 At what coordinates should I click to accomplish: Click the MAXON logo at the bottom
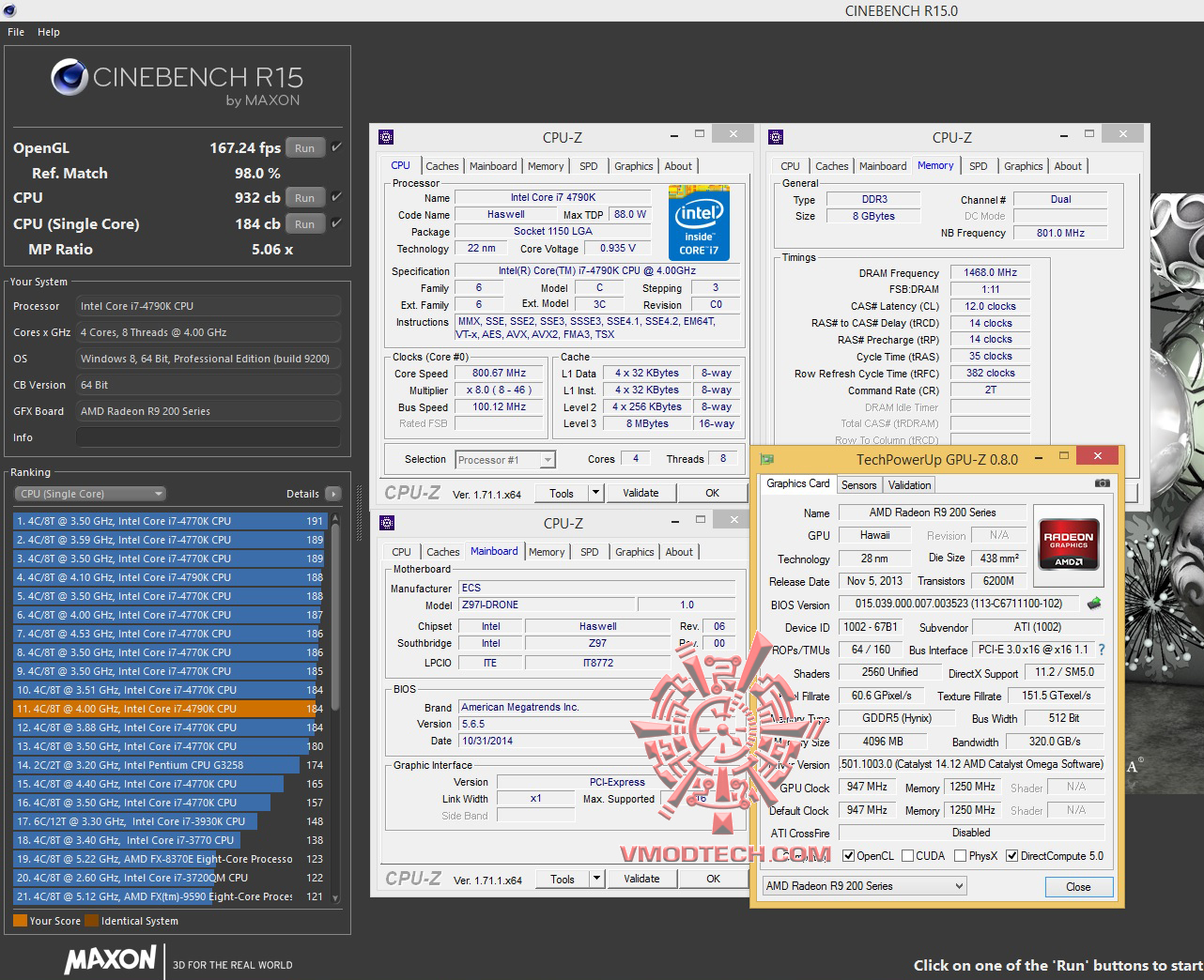[111, 959]
